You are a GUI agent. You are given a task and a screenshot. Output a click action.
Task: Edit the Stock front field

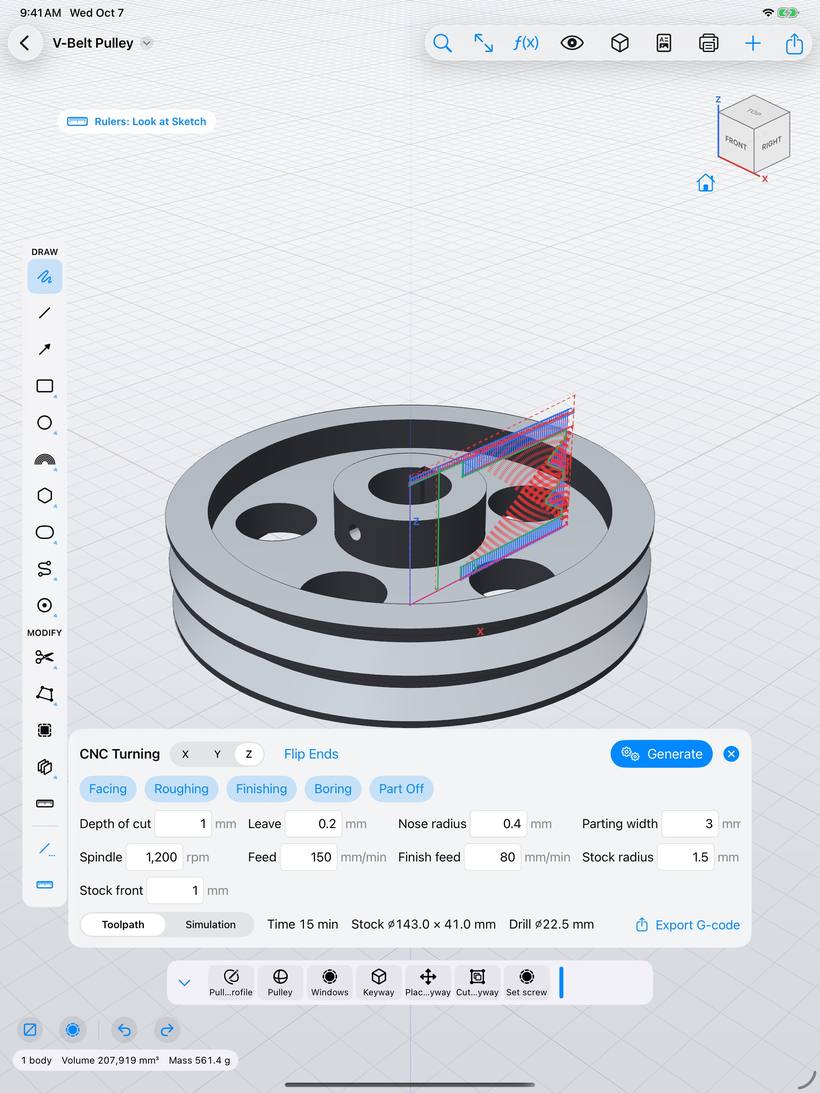[x=175, y=891]
